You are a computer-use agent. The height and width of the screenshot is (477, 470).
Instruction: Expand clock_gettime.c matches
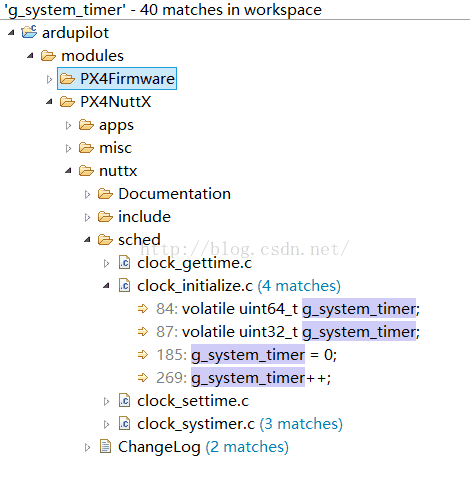point(106,263)
